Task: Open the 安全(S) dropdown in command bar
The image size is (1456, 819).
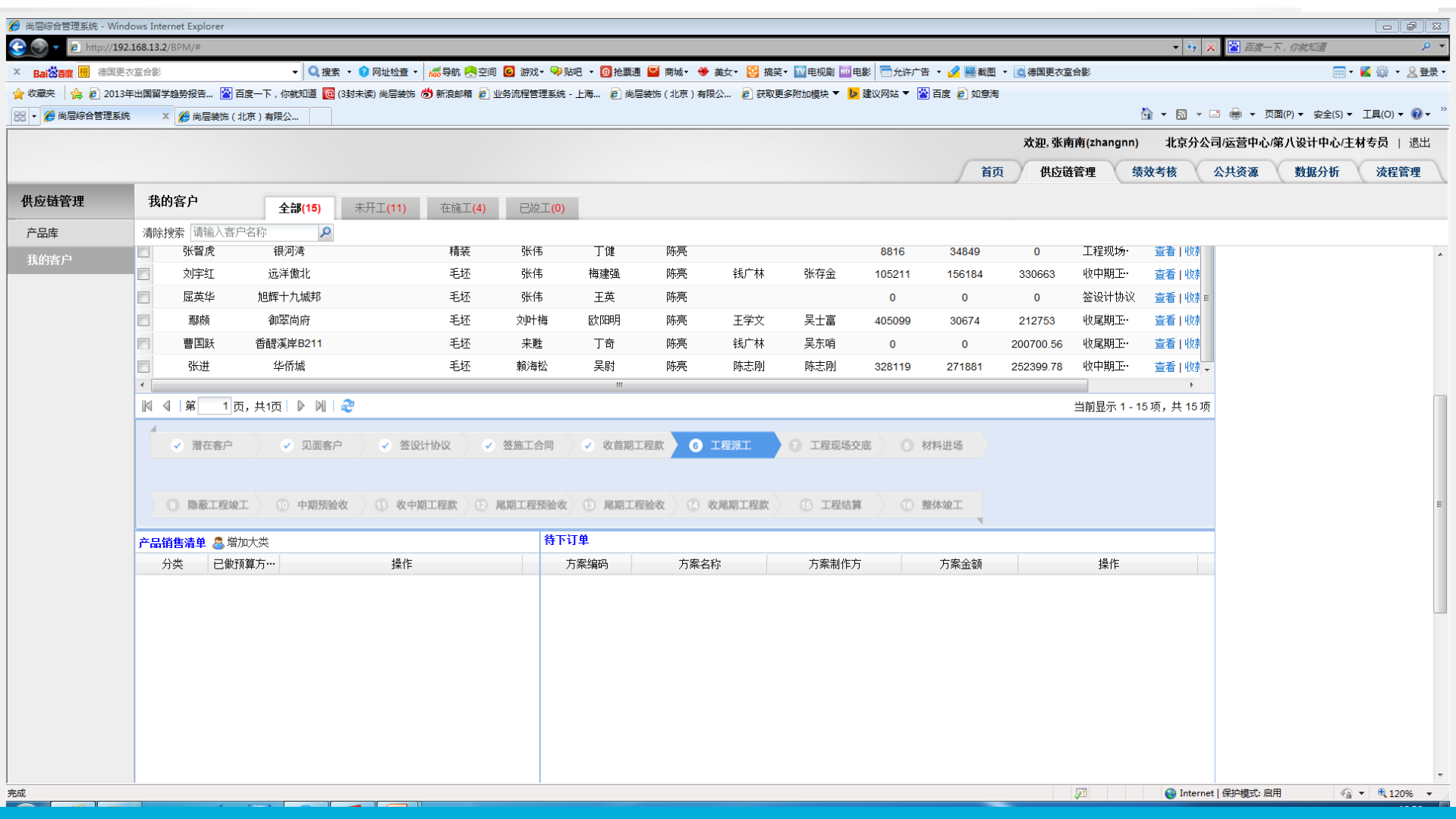Action: click(1333, 114)
